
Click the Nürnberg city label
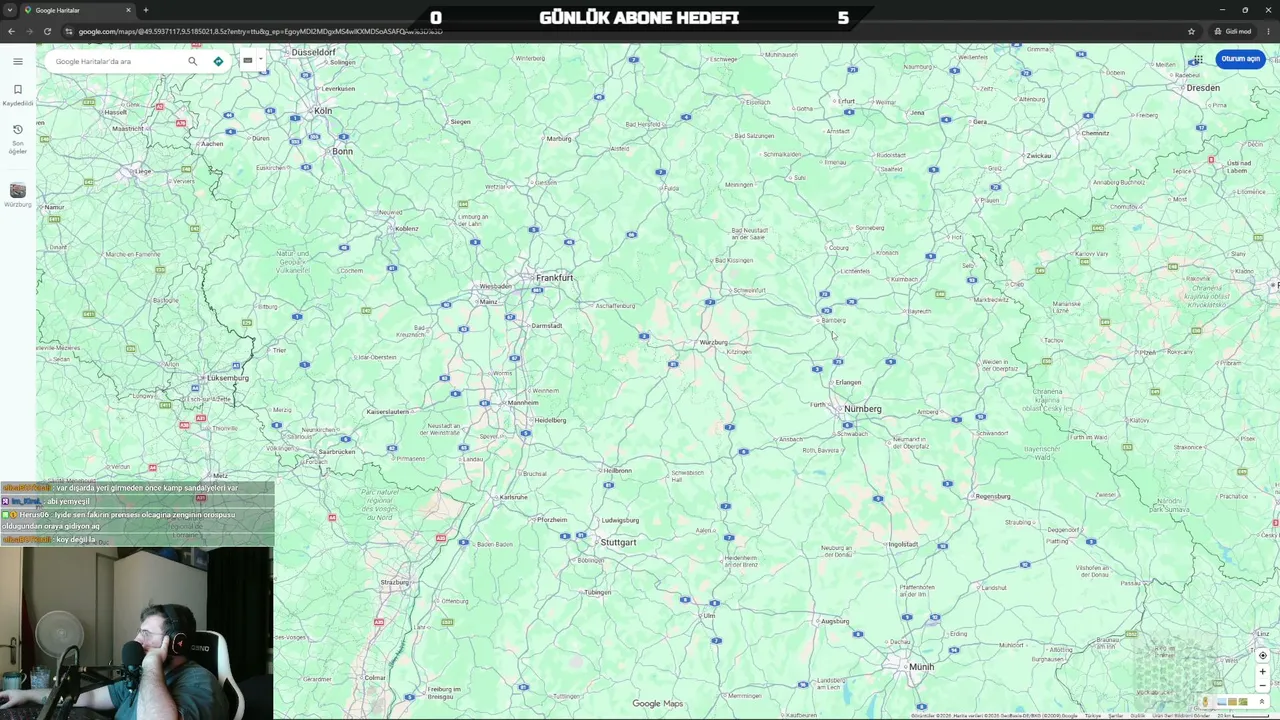tap(862, 409)
